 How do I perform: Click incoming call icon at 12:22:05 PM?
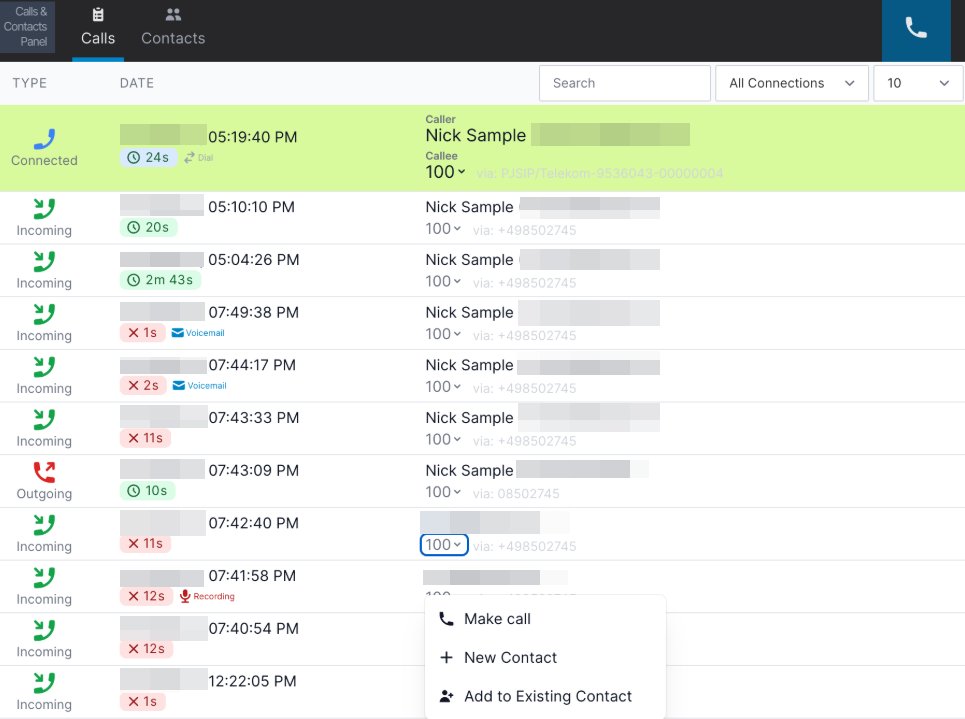tap(44, 683)
